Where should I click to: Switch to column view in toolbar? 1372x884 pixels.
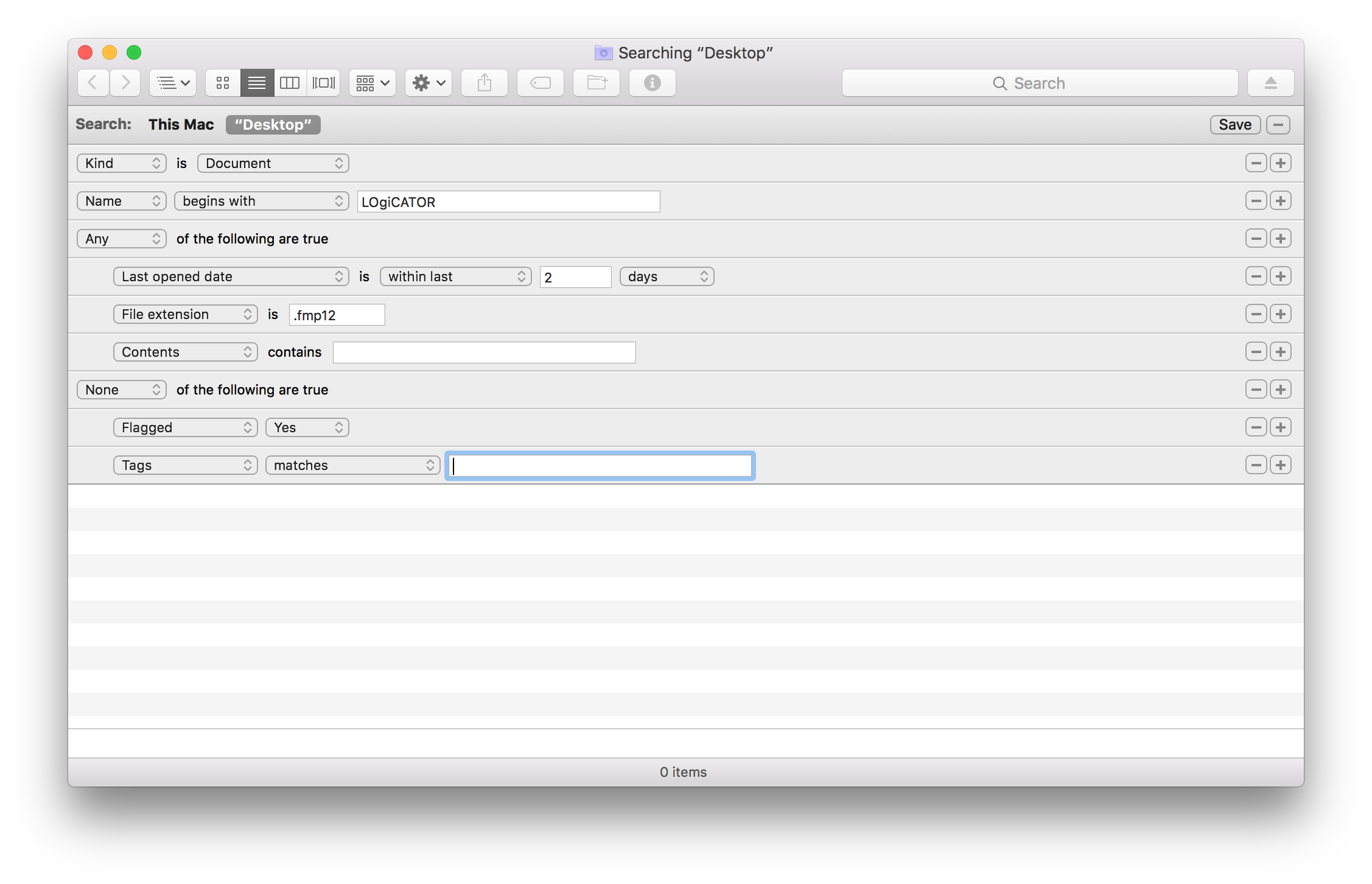(290, 83)
